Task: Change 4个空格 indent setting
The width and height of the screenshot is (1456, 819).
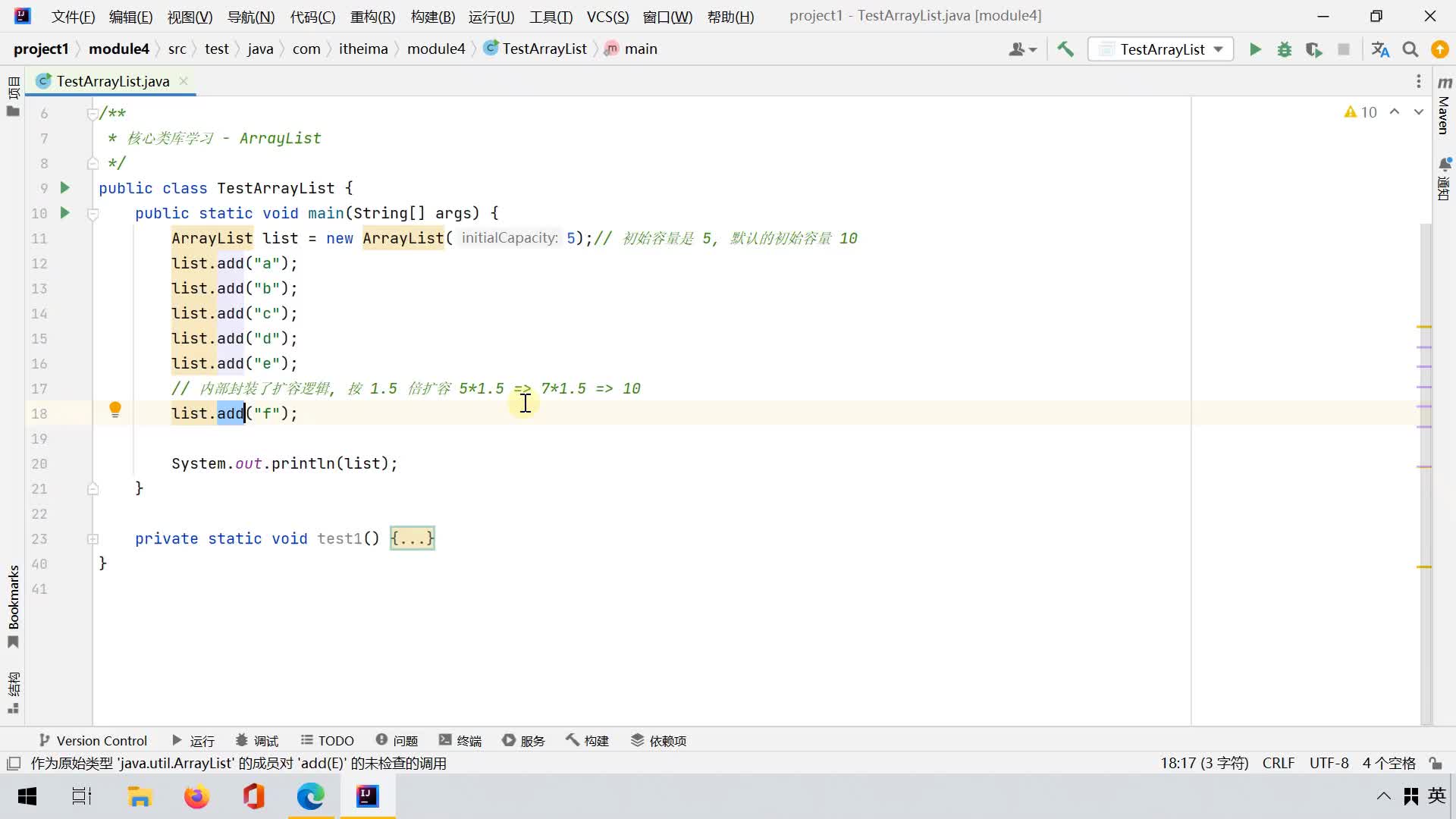Action: 1389,764
